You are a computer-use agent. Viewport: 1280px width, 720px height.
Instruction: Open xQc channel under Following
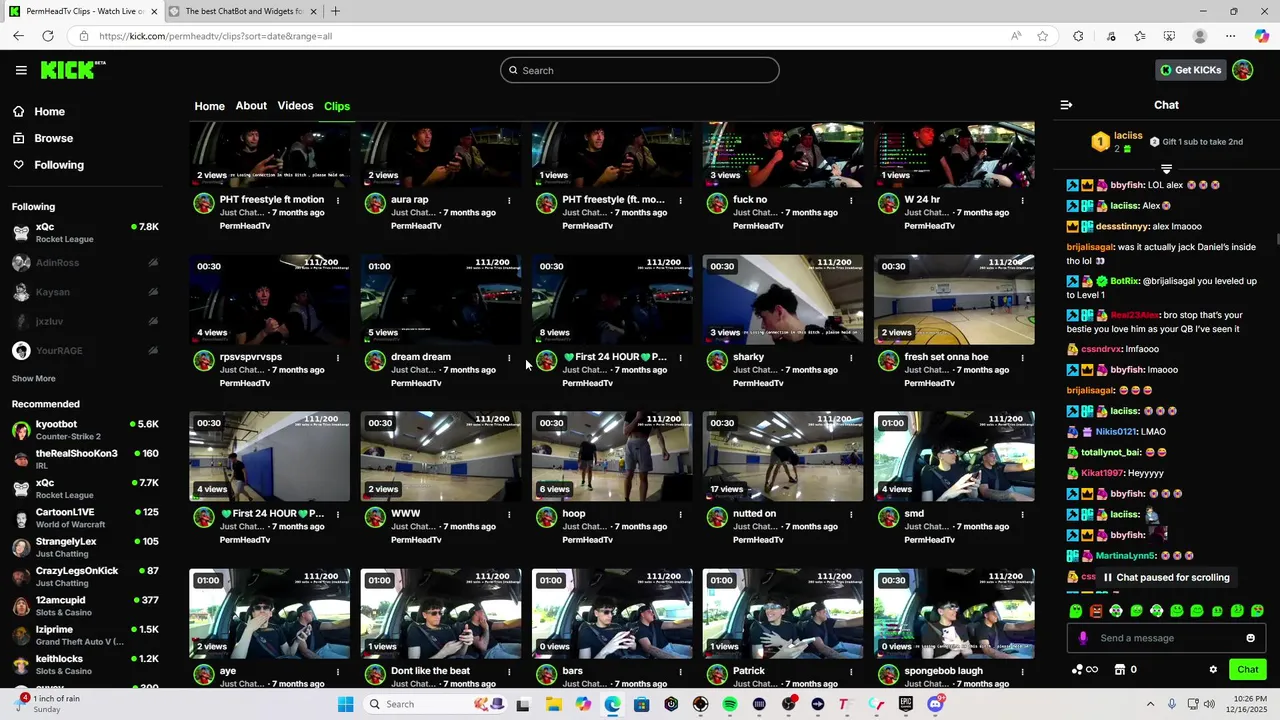point(85,233)
